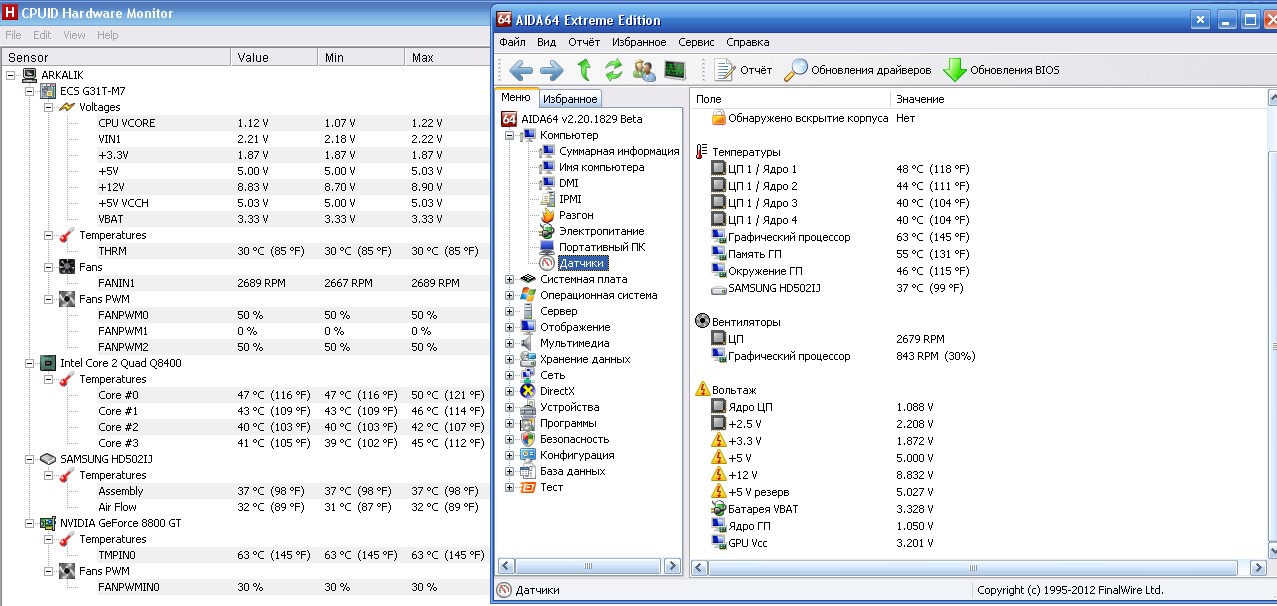
Task: Click Обновления BIOS toolbar button
Action: pos(1001,70)
